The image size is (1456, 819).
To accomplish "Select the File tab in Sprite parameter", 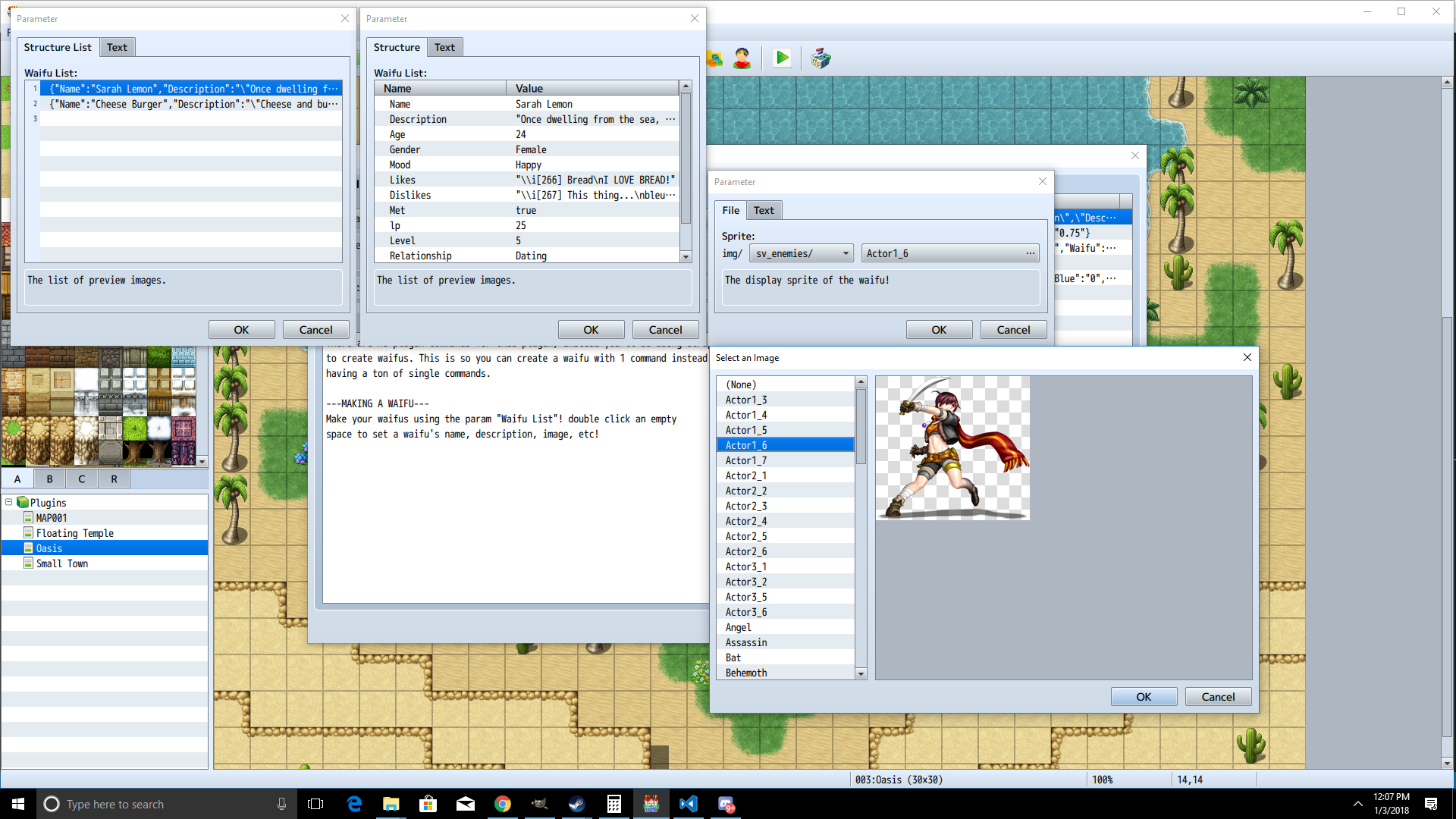I will click(730, 210).
